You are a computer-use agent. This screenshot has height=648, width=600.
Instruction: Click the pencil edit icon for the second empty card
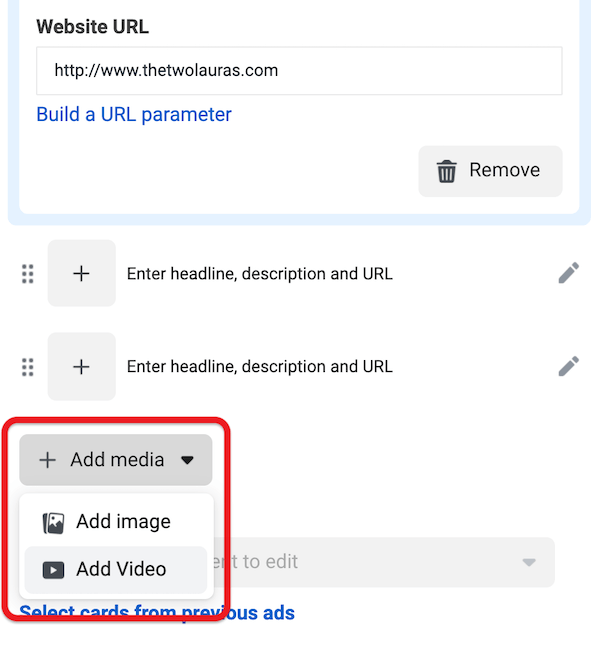[x=568, y=366]
